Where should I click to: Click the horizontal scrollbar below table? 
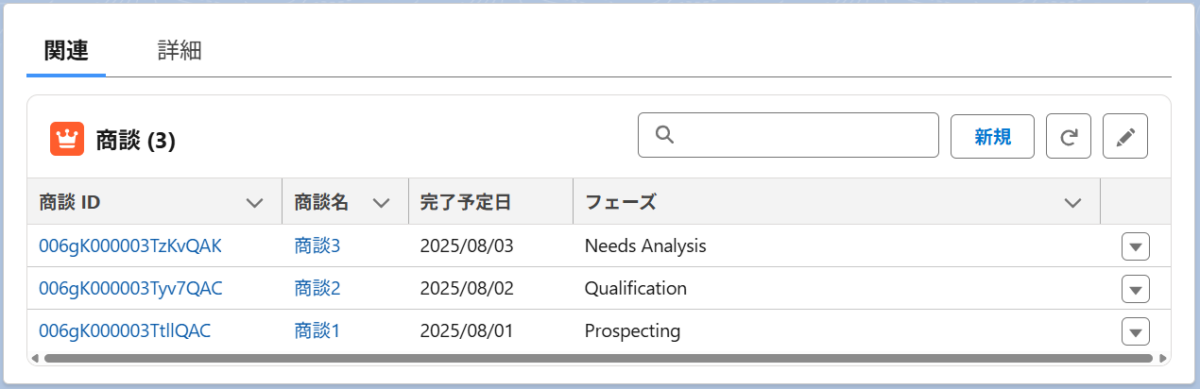click(598, 357)
